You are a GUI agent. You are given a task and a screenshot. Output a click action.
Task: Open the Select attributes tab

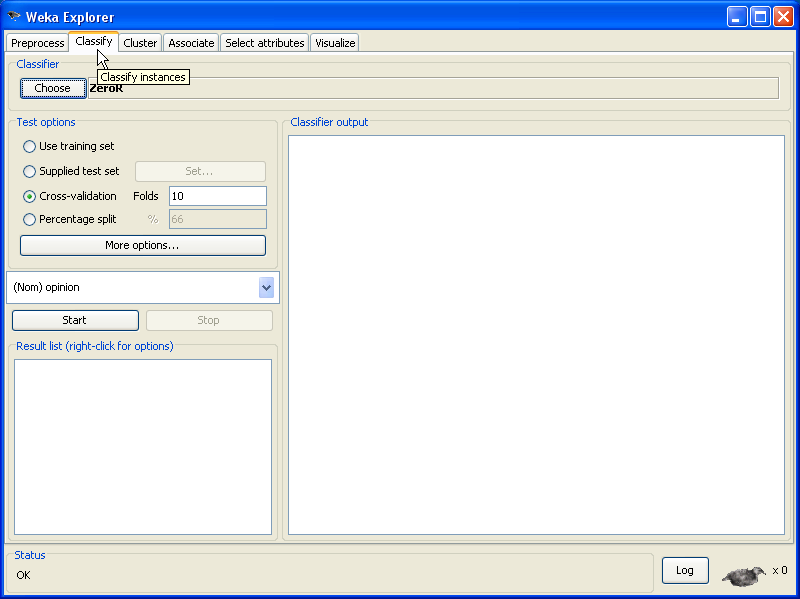tap(265, 43)
